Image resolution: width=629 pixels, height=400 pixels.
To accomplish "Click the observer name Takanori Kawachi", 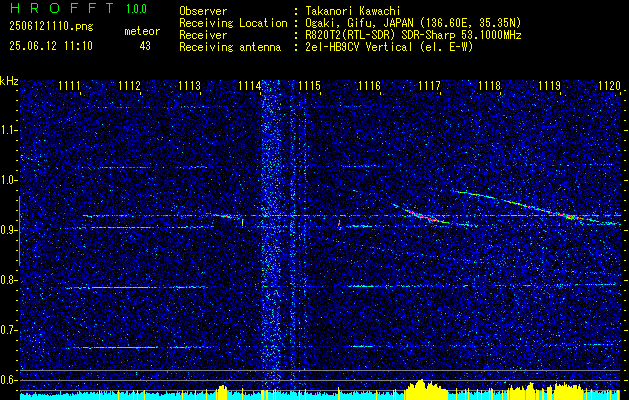I will (353, 11).
